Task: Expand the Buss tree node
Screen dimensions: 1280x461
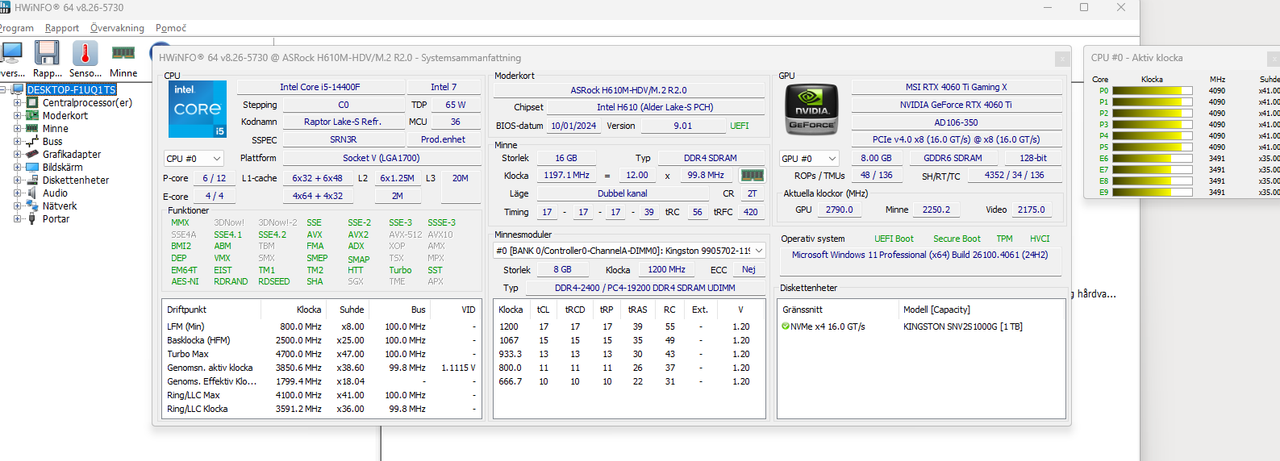Action: (x=17, y=141)
